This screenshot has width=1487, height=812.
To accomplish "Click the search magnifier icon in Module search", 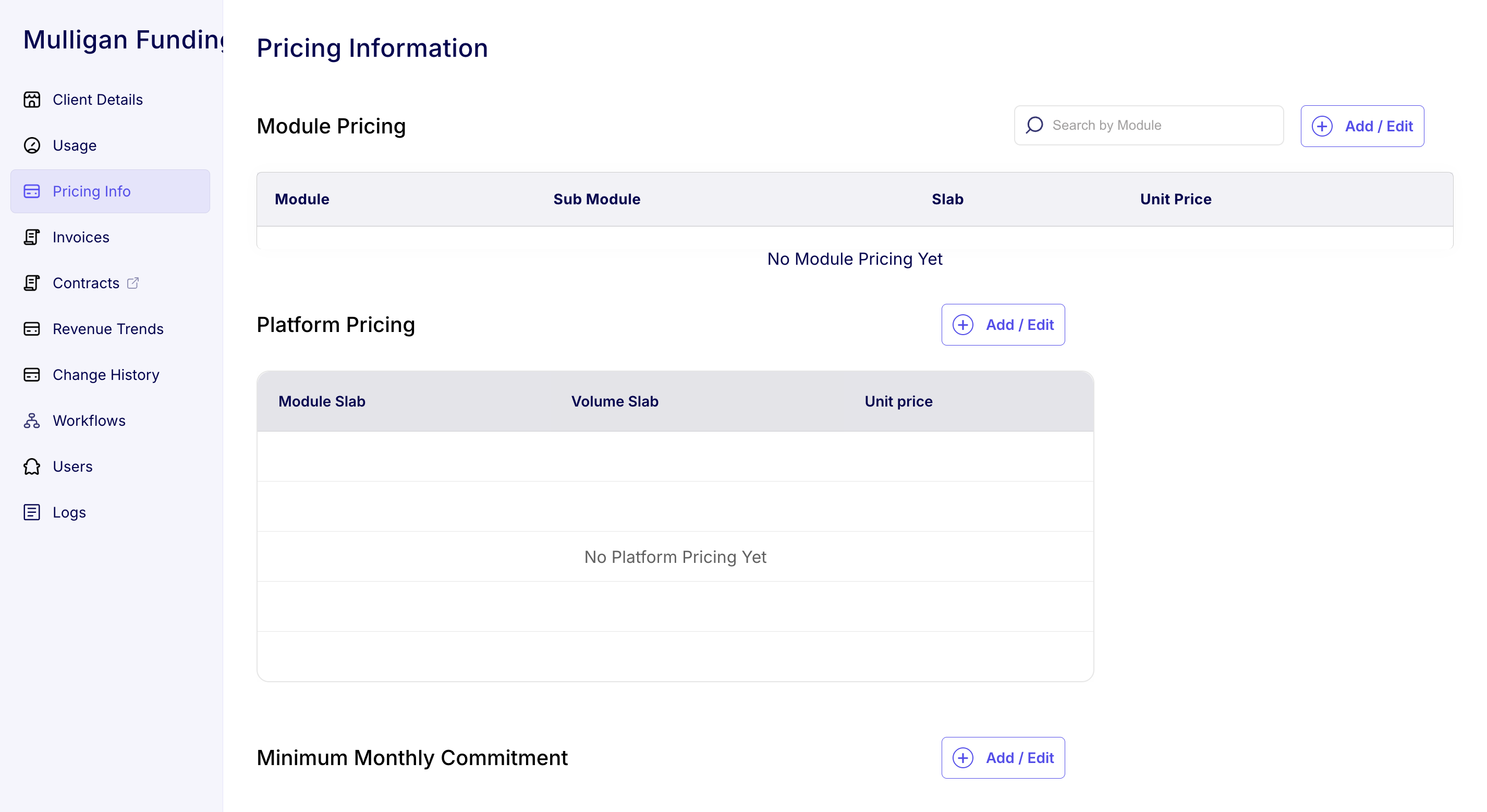I will click(x=1034, y=125).
